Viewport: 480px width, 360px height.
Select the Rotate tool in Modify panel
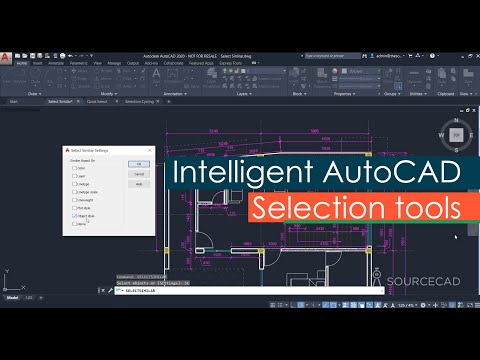[103, 71]
